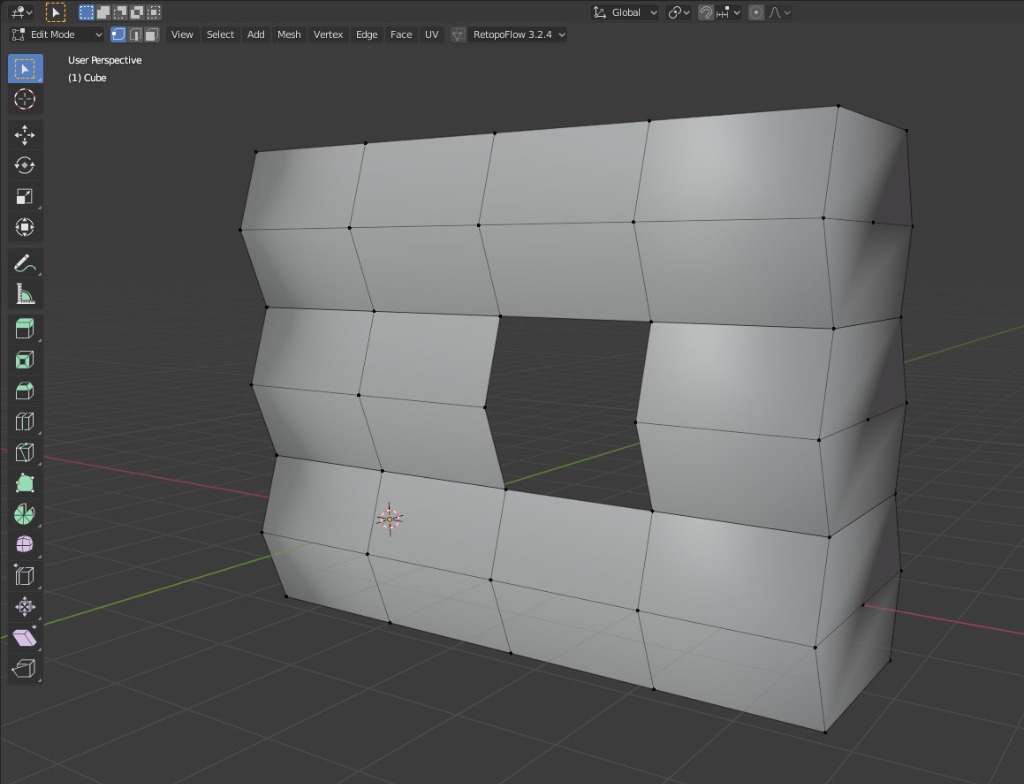Enable proportional editing
This screenshot has width=1024, height=784.
pos(756,12)
